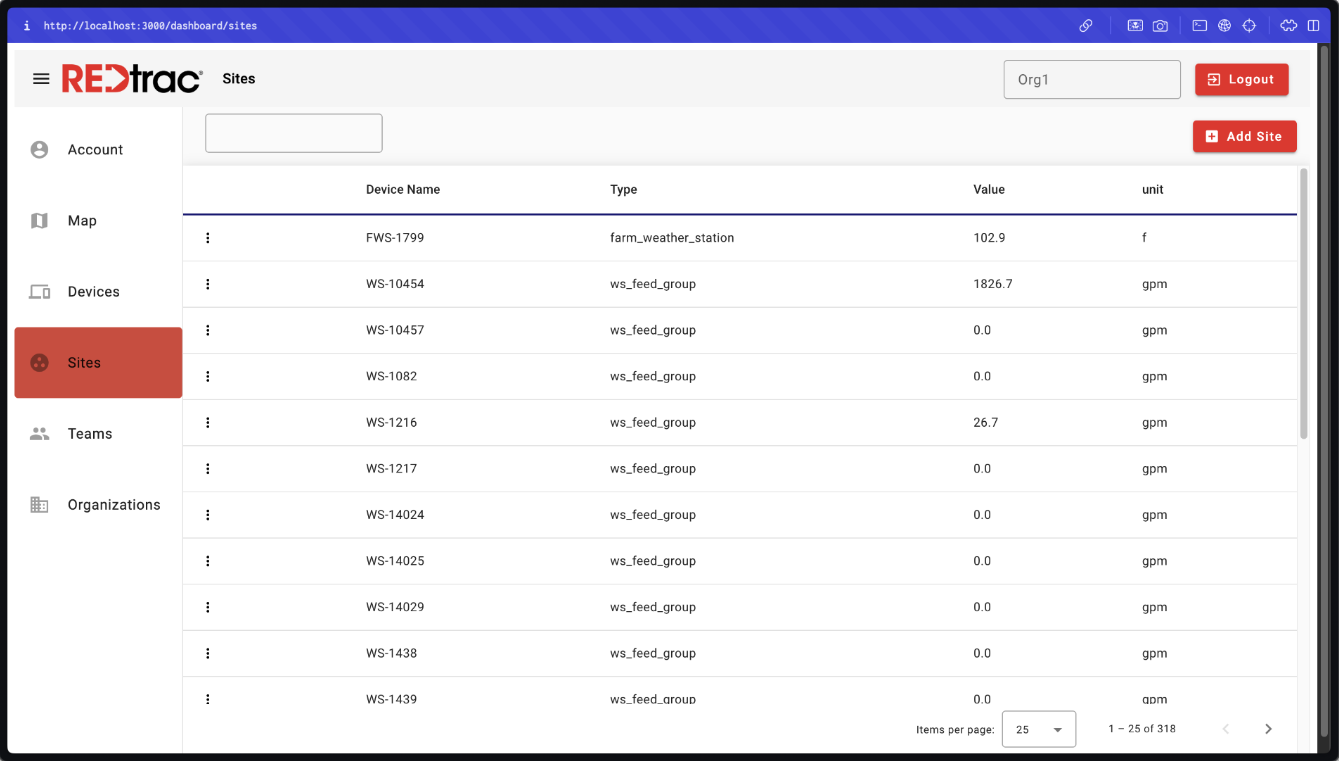Click the browser split-panel icon
Screen dimensions: 1339x761
coord(1314,26)
